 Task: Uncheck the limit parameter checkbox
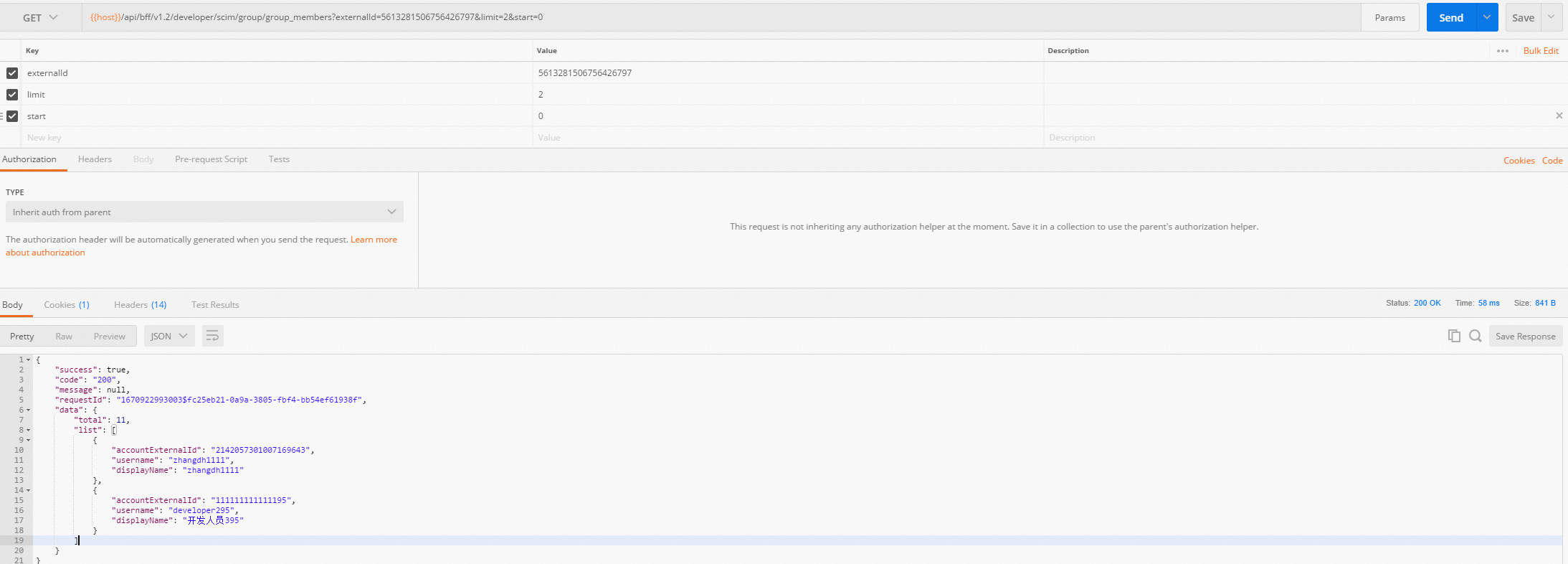pyautogui.click(x=12, y=95)
